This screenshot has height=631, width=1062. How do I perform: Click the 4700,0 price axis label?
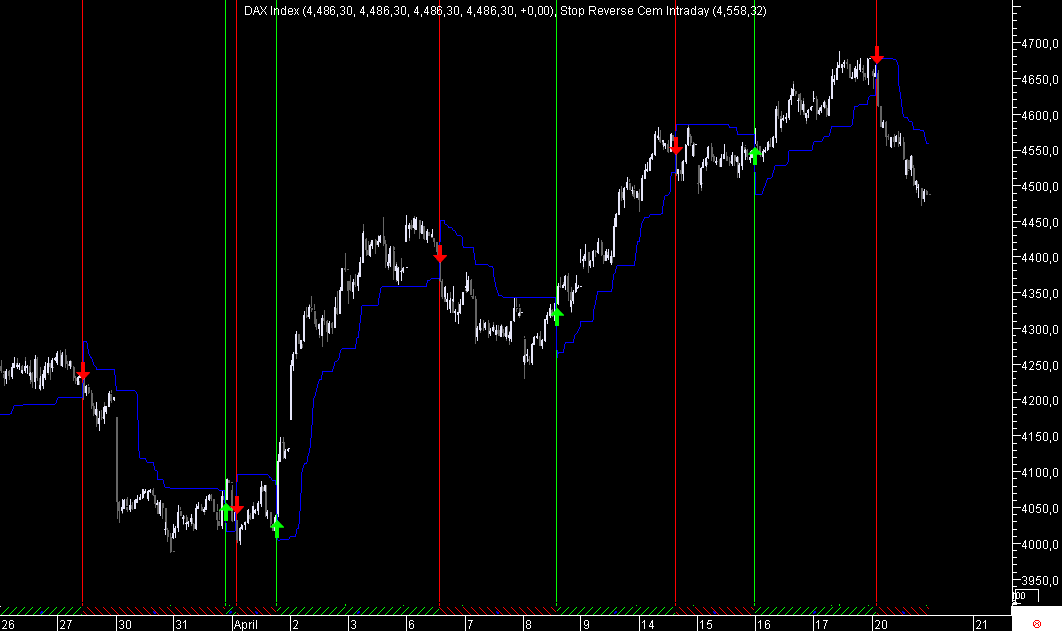click(1040, 43)
